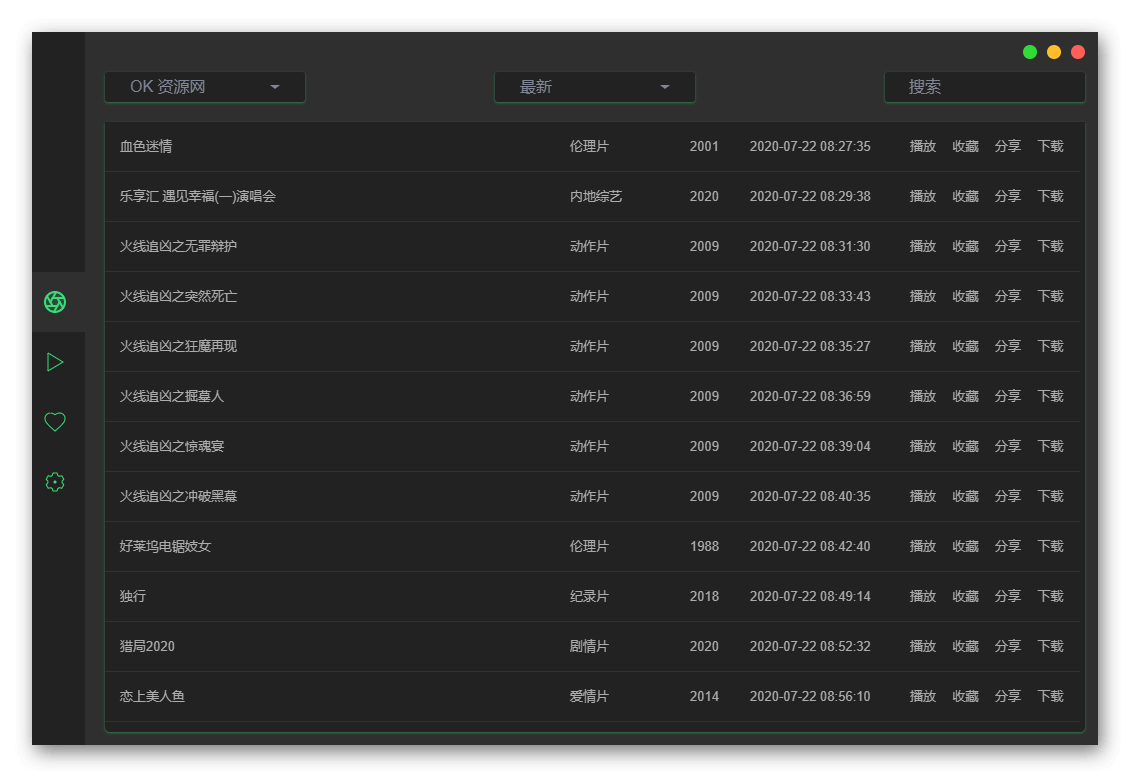Share 火线追凶之惊魂宴 with 分享

click(1007, 446)
